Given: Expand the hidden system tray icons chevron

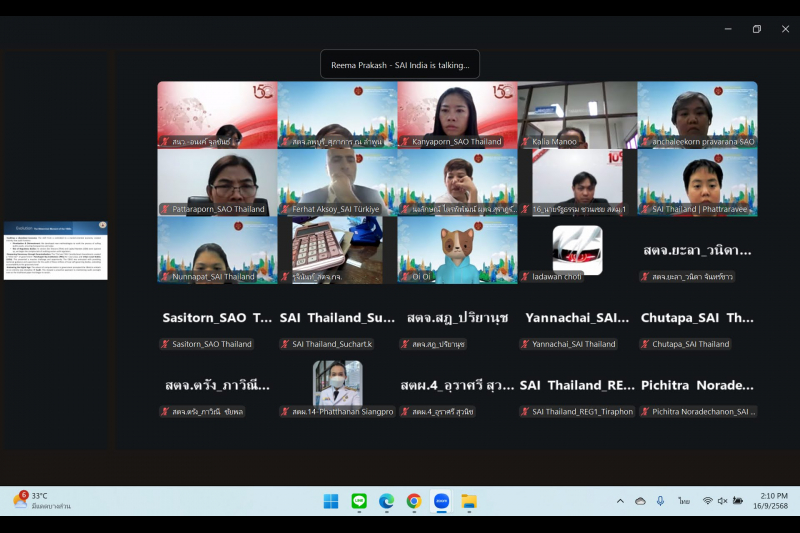Looking at the screenshot, I should (x=620, y=501).
